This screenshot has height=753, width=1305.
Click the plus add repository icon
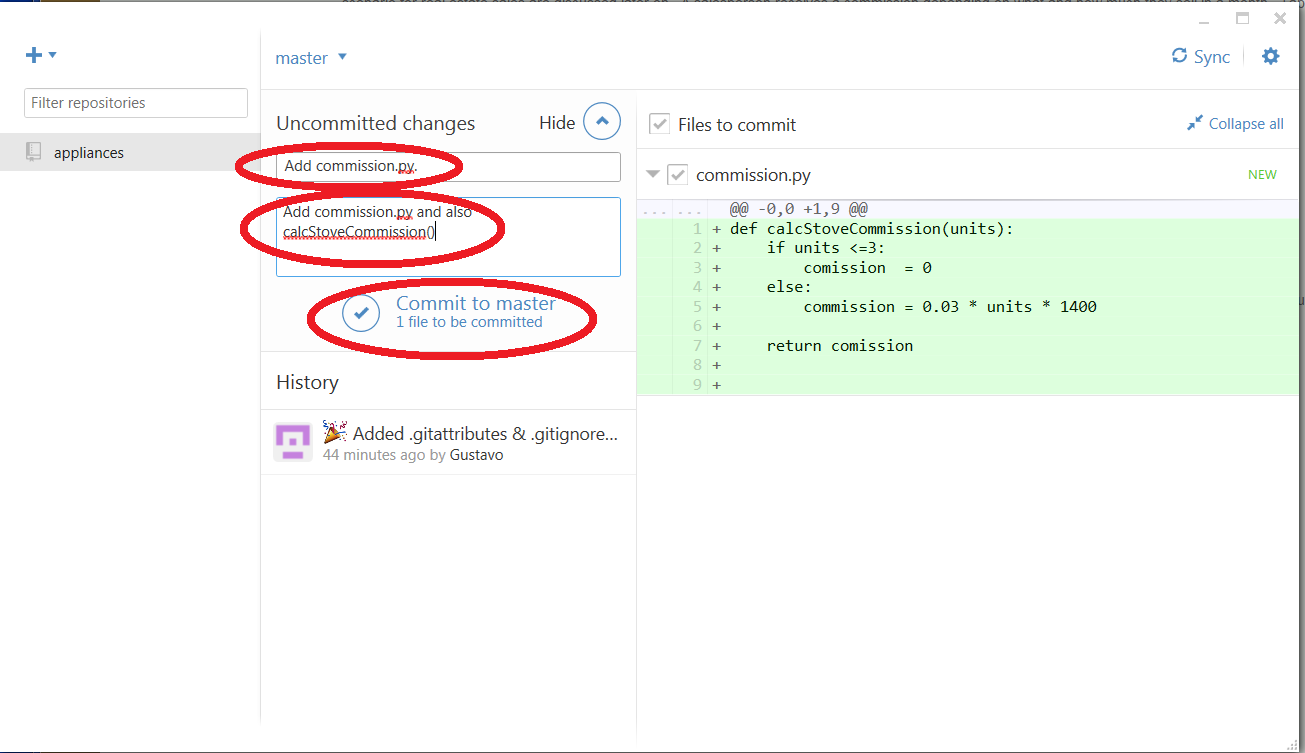tap(34, 55)
